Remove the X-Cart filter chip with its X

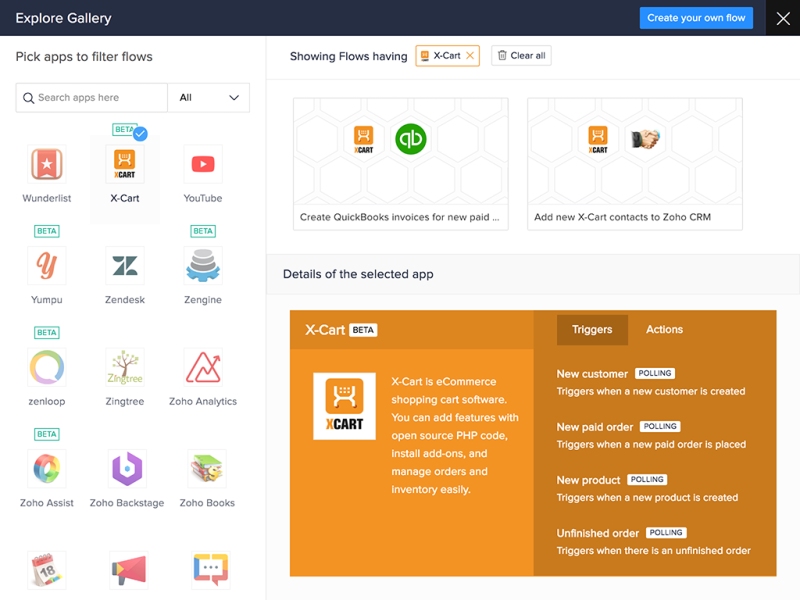[470, 56]
